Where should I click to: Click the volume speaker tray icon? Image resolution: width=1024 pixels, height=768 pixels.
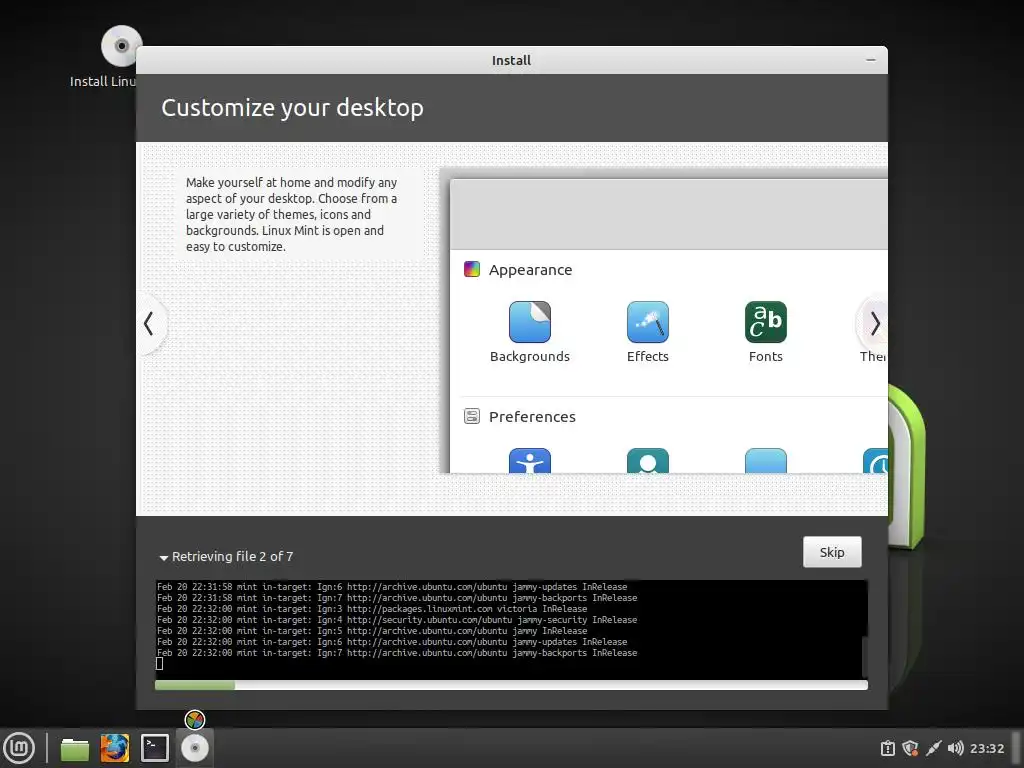955,748
